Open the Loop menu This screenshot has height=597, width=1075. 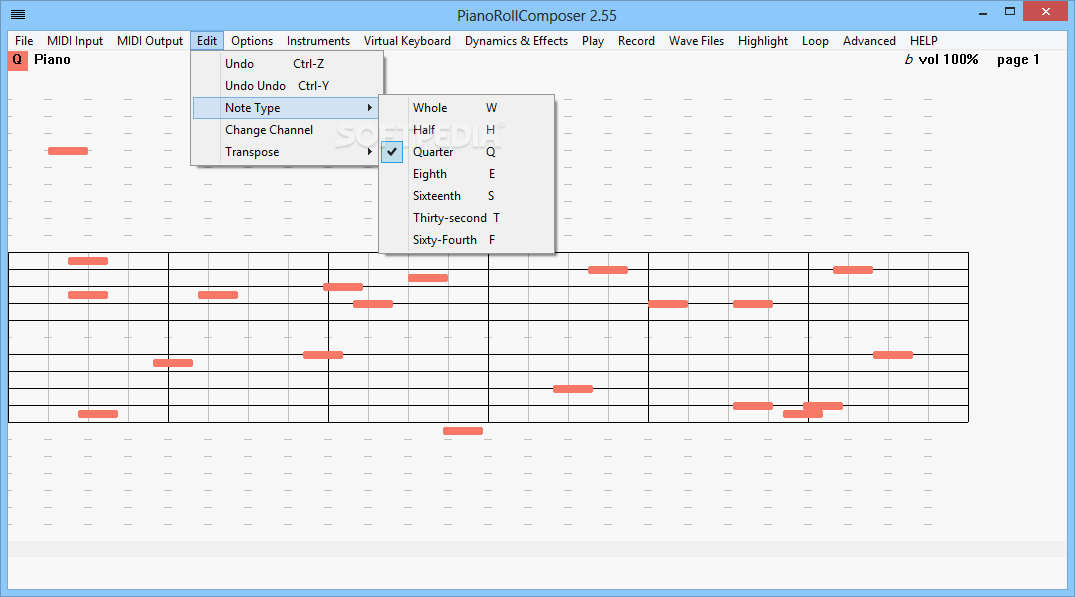pos(815,41)
